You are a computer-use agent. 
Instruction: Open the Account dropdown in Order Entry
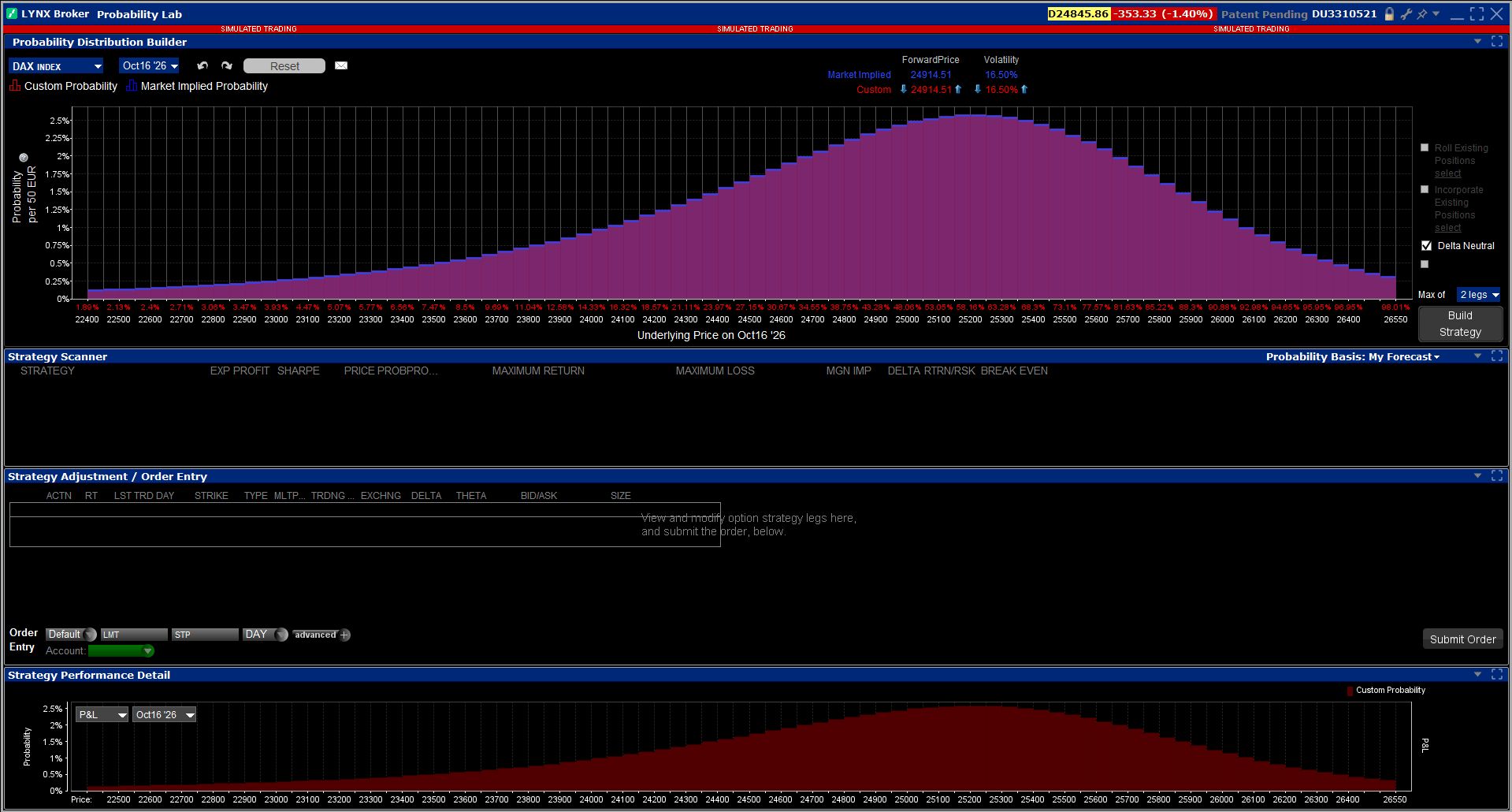[x=121, y=651]
